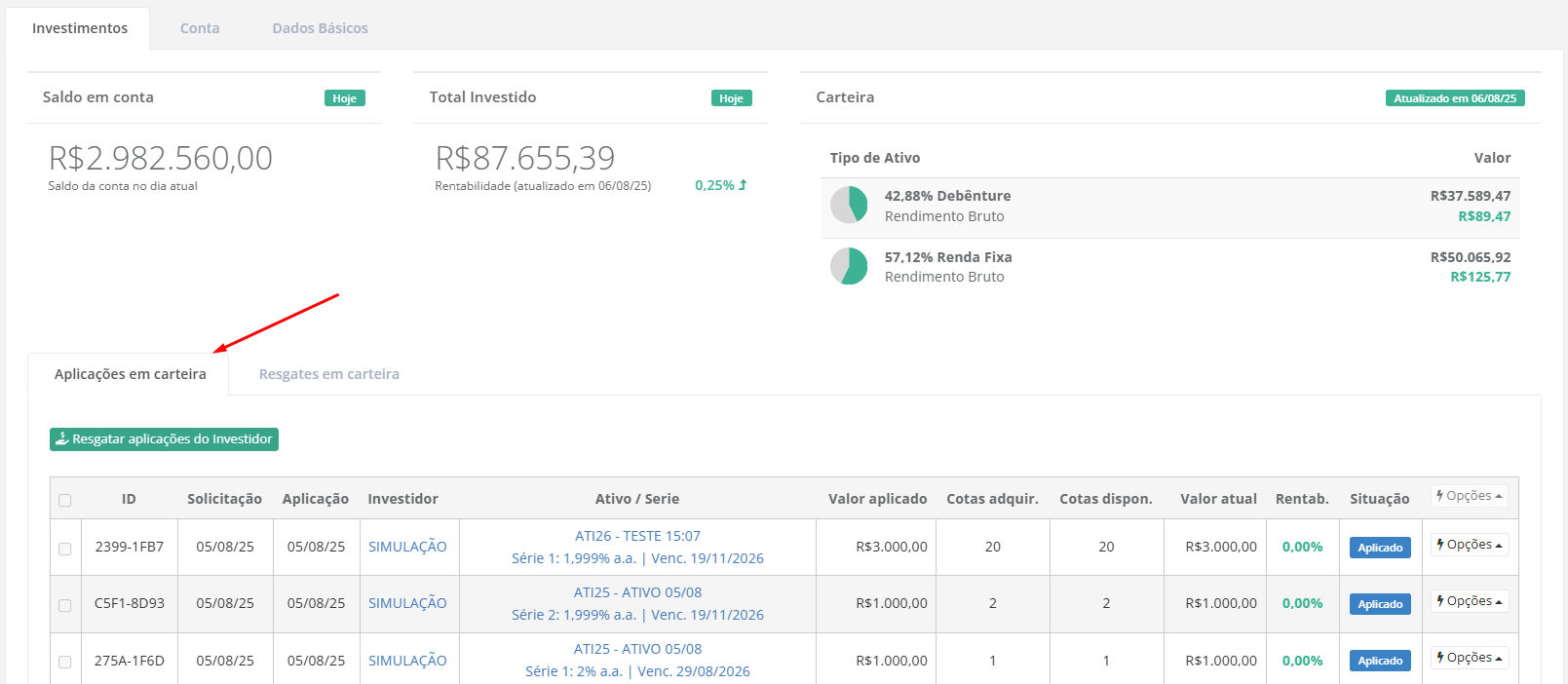1568x684 pixels.
Task: Open Opções dropdown for row 275A-1F6D
Action: pos(1469,658)
